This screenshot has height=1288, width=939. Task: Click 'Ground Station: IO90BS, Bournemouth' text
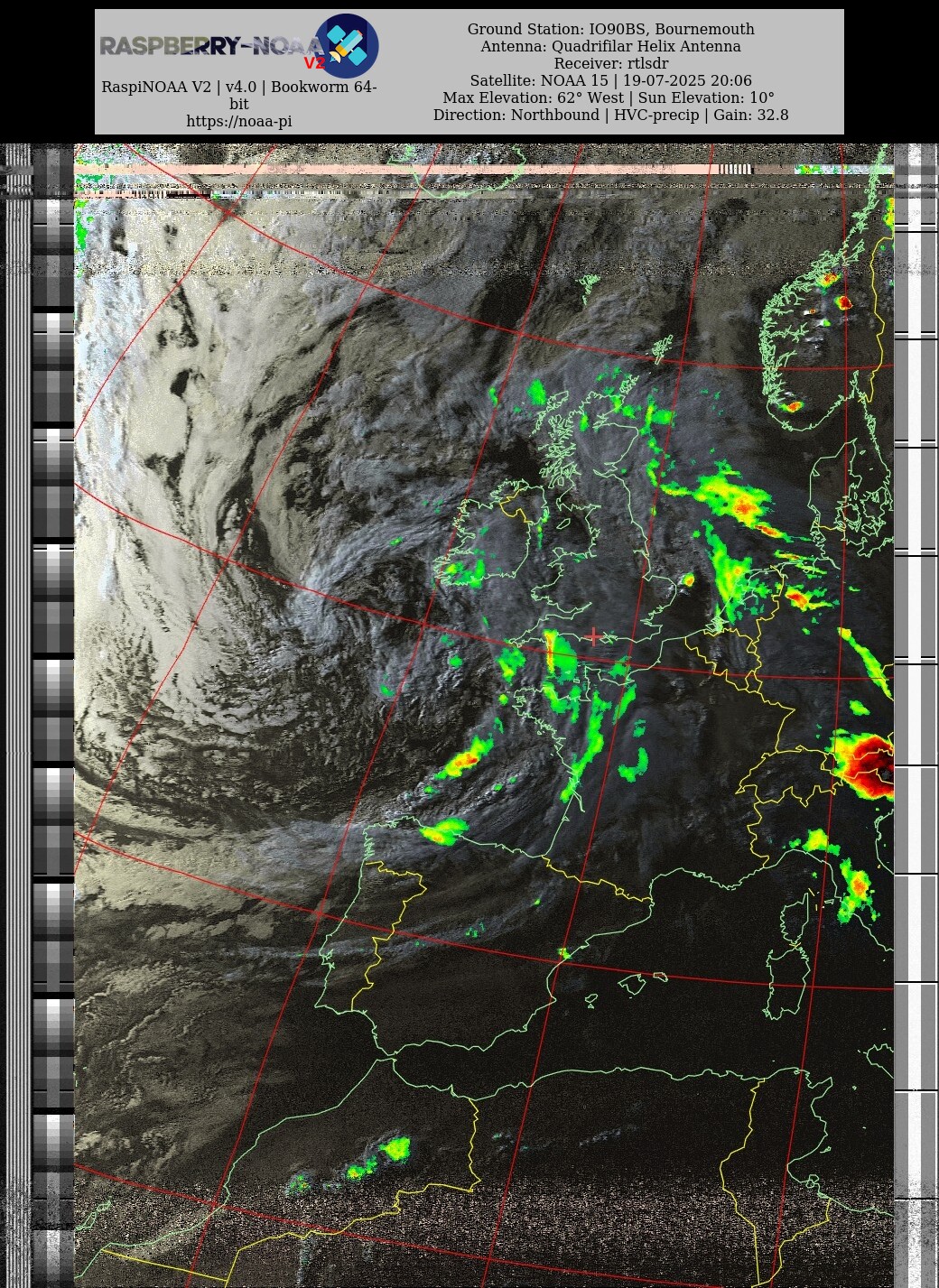(611, 29)
